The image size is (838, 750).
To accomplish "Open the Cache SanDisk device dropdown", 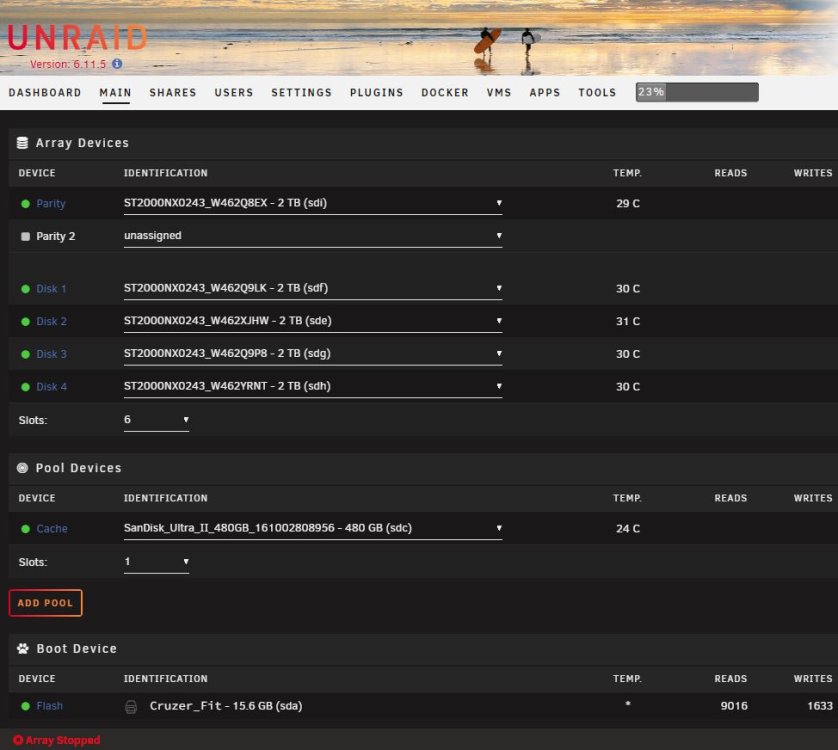I will tap(313, 528).
